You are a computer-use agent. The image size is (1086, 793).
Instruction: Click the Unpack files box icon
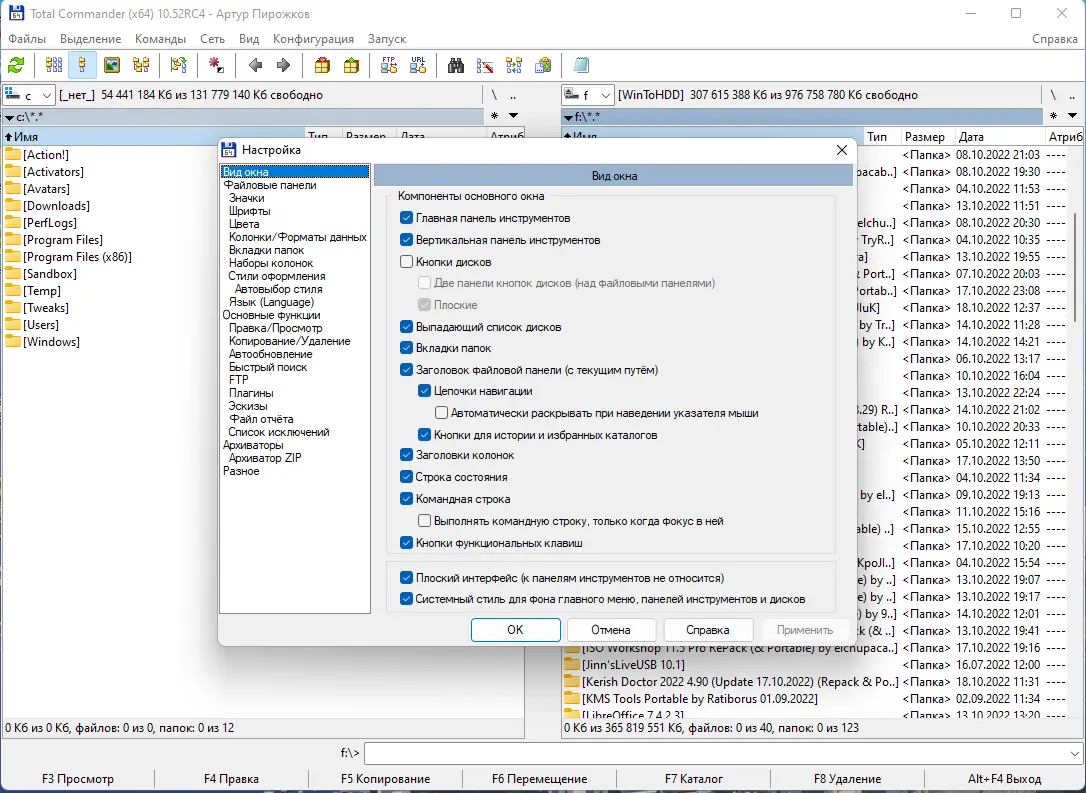point(351,66)
